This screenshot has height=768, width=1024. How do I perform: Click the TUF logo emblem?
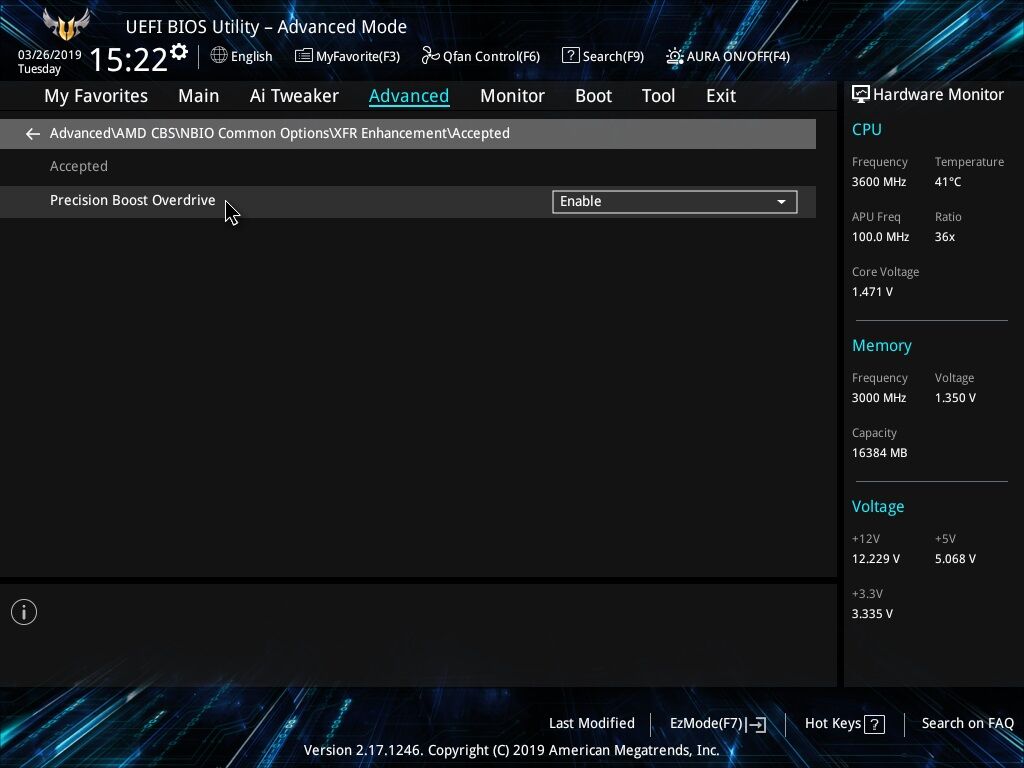[65, 24]
